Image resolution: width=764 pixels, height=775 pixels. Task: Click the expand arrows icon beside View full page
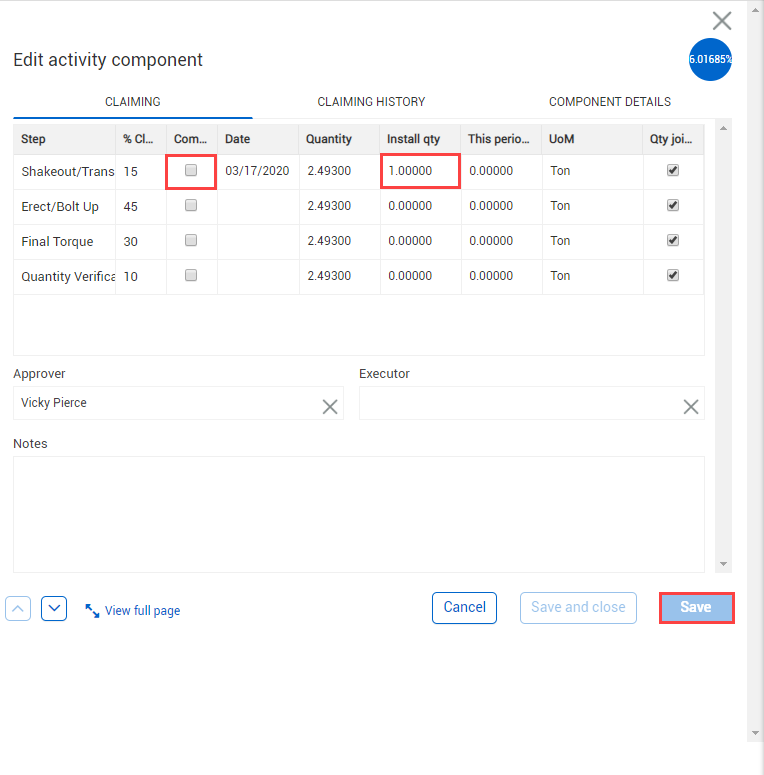coord(92,610)
